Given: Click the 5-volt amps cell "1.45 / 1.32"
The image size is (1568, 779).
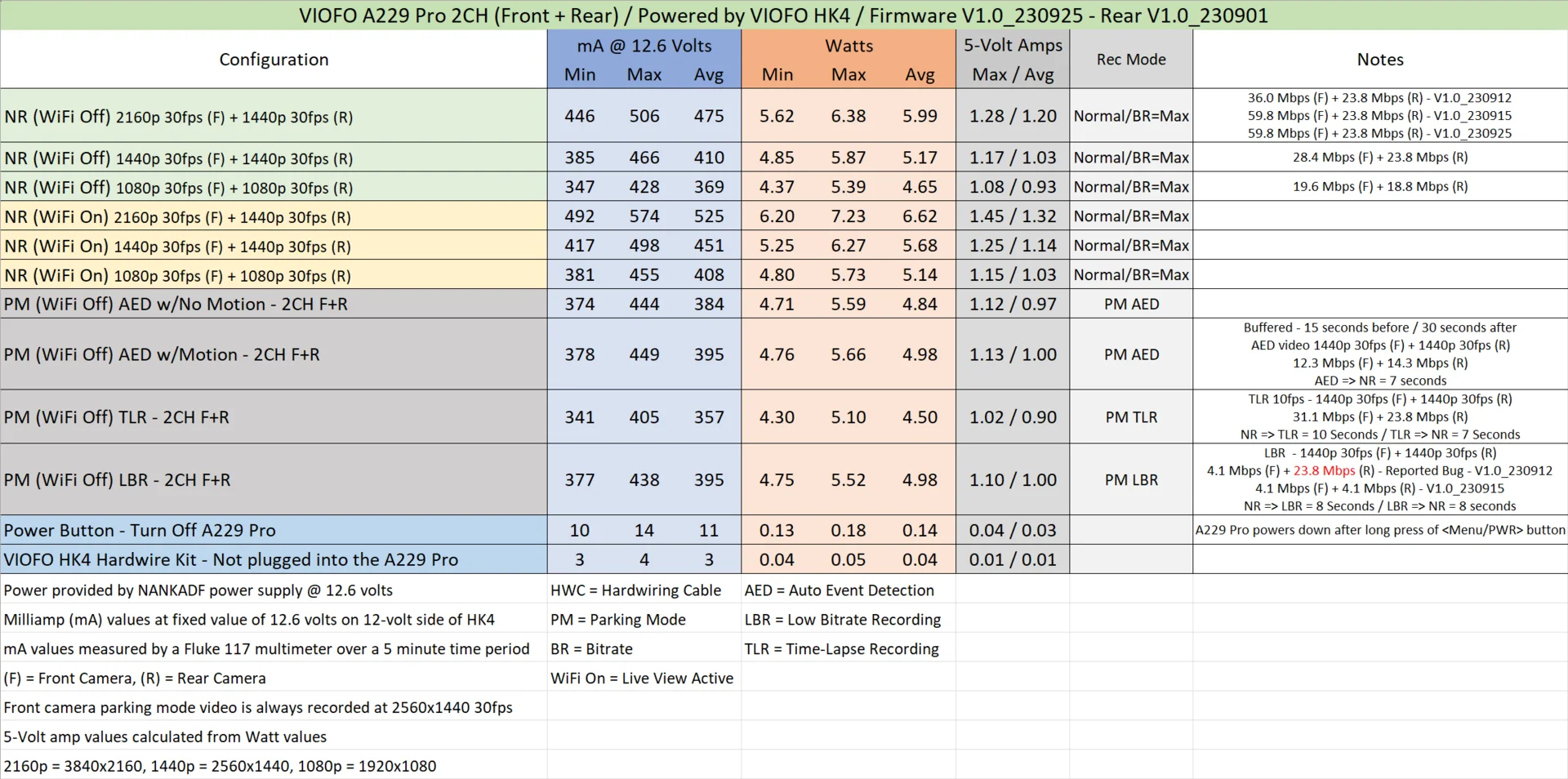Looking at the screenshot, I should coord(1013,216).
